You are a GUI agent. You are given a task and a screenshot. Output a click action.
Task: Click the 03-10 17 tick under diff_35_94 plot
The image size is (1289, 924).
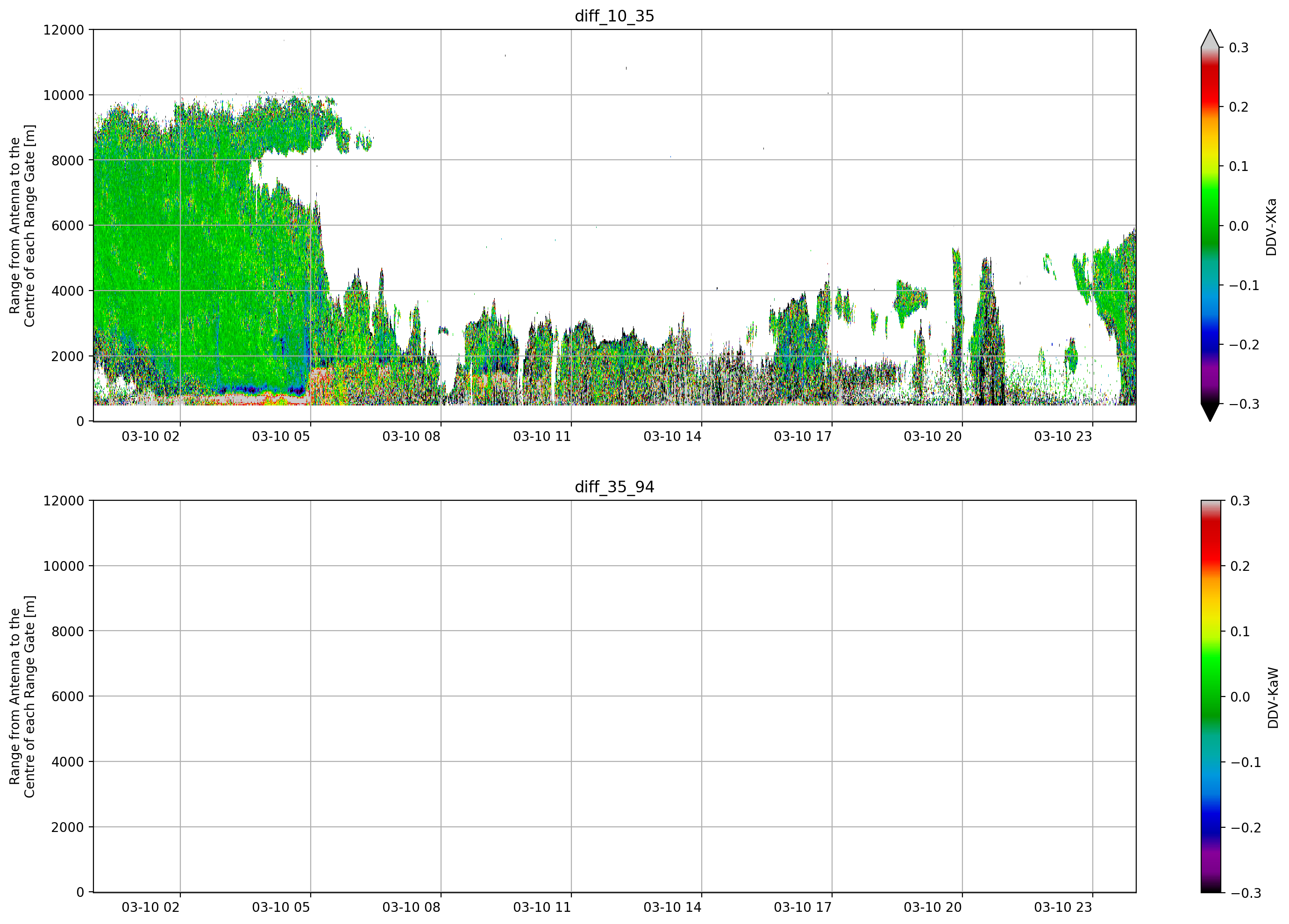point(803,908)
